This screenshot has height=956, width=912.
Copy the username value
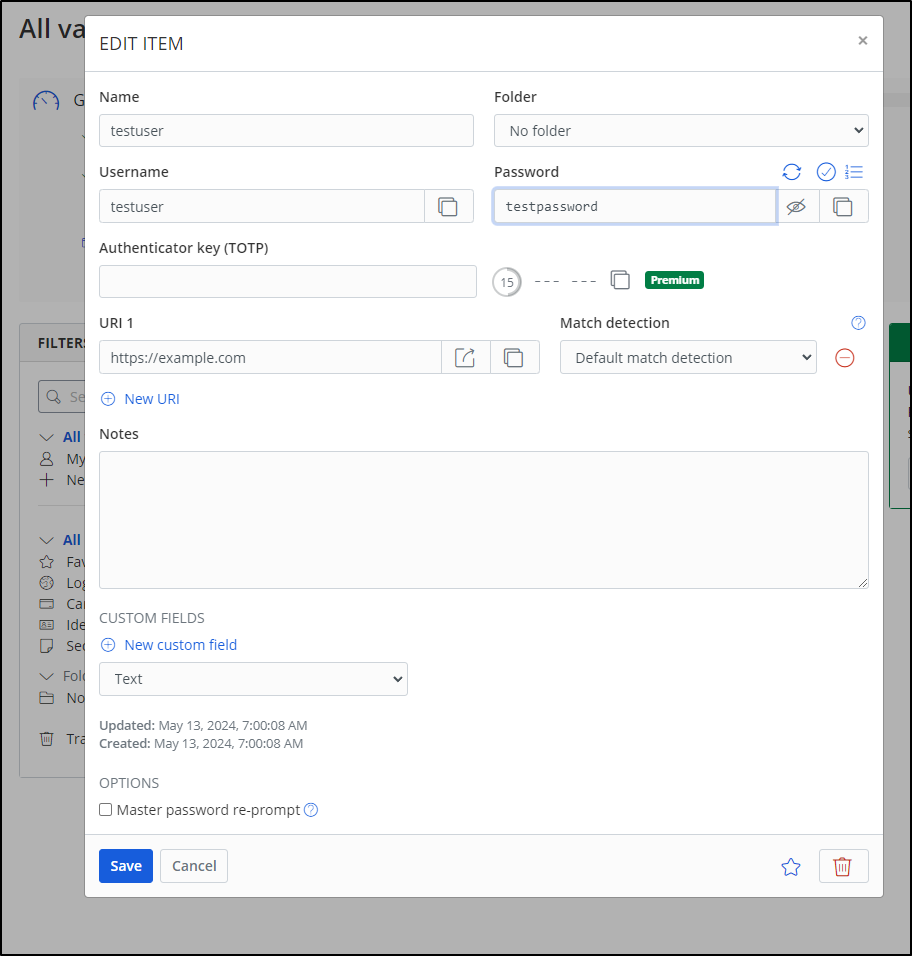click(x=448, y=207)
